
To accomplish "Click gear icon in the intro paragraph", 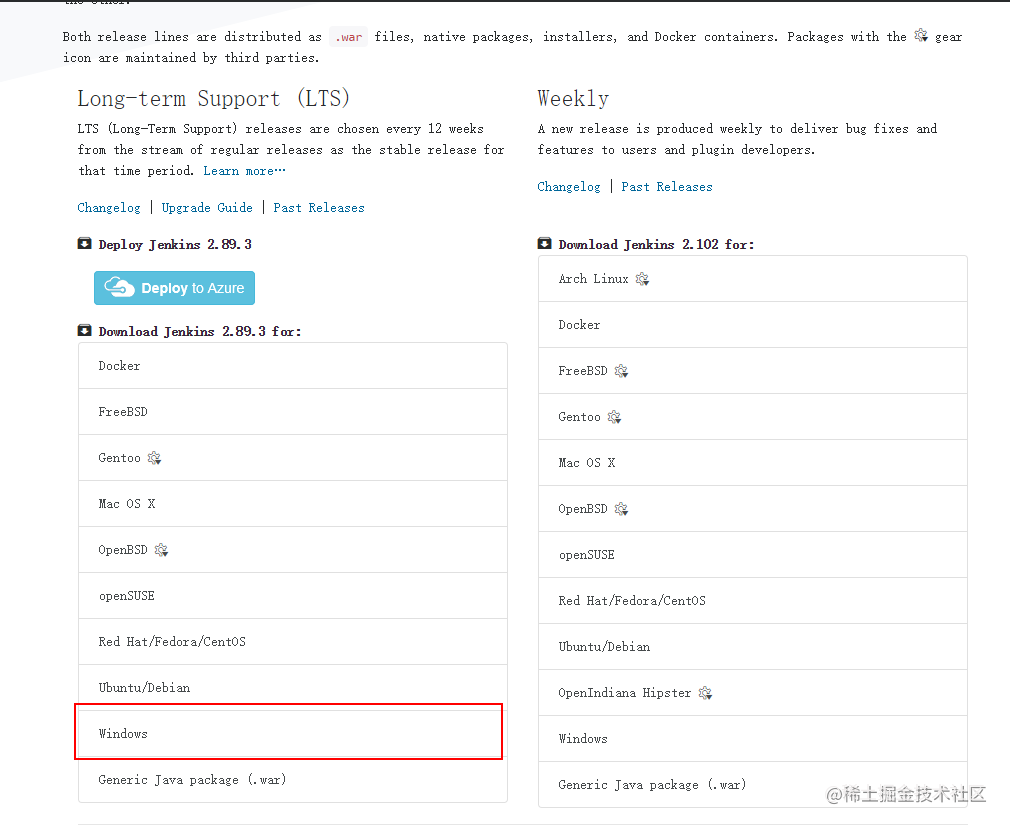I will pyautogui.click(x=921, y=35).
